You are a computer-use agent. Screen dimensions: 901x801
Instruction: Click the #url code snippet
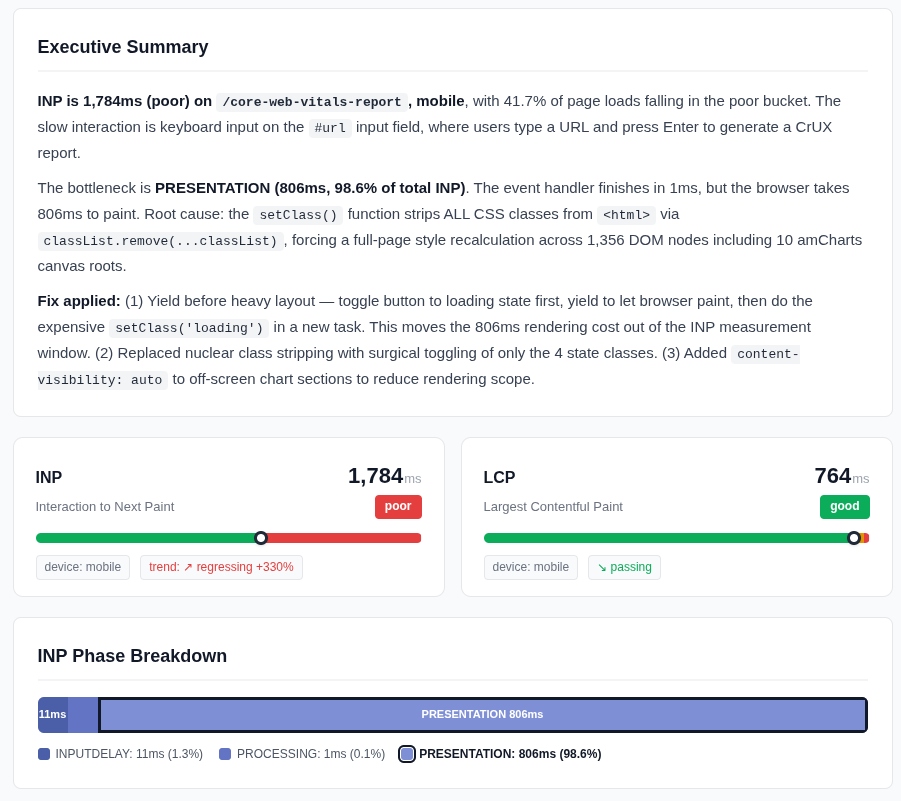coord(330,128)
